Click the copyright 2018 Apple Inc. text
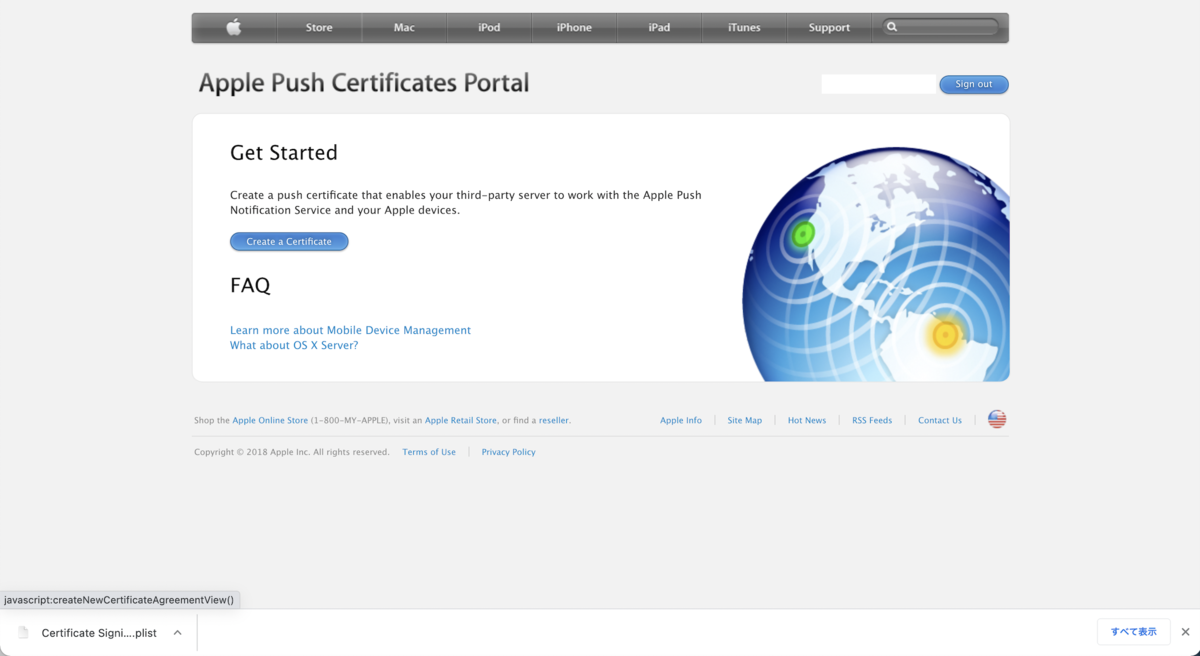 tap(292, 452)
